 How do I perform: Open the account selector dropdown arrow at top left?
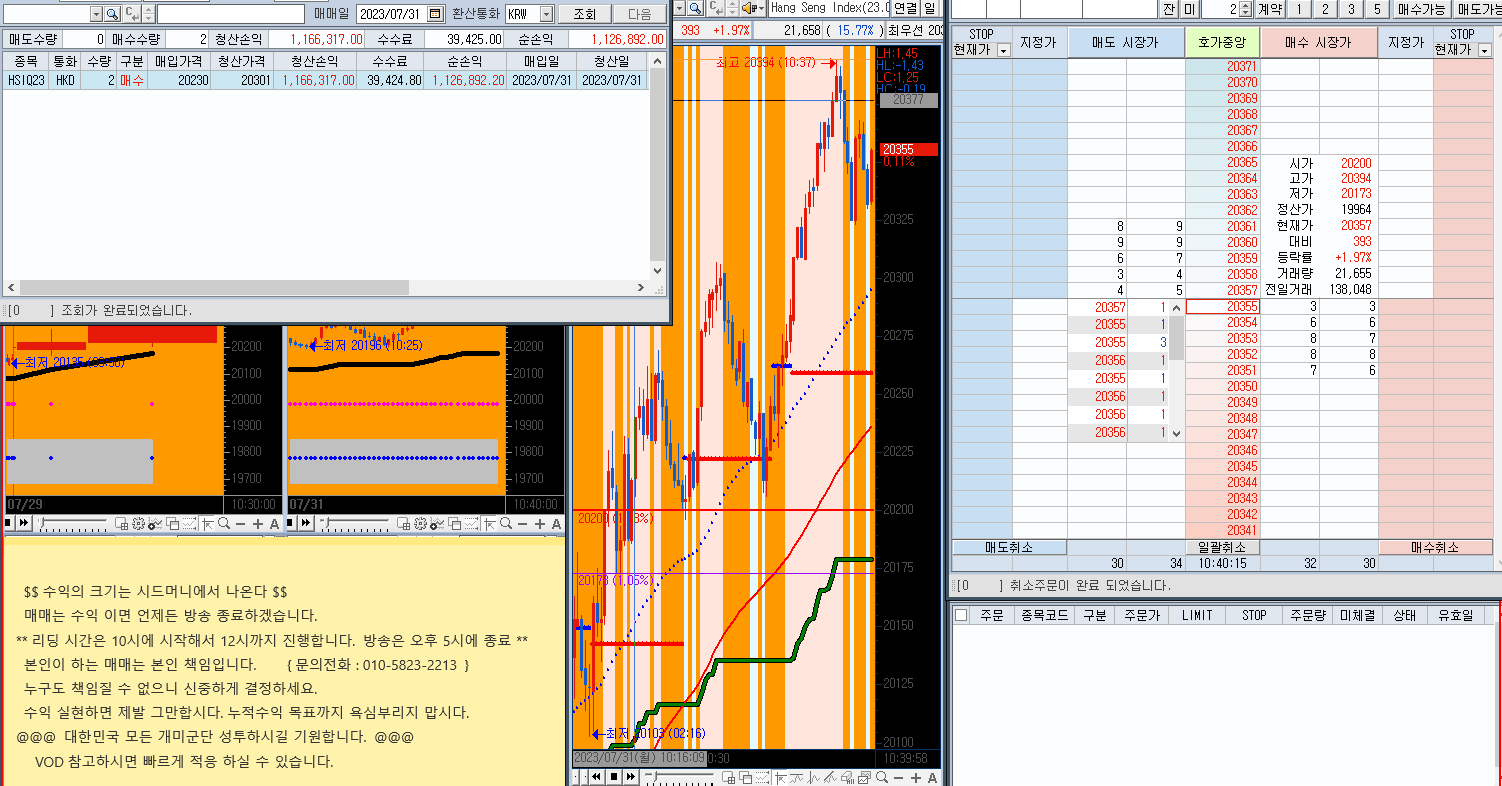pyautogui.click(x=96, y=14)
